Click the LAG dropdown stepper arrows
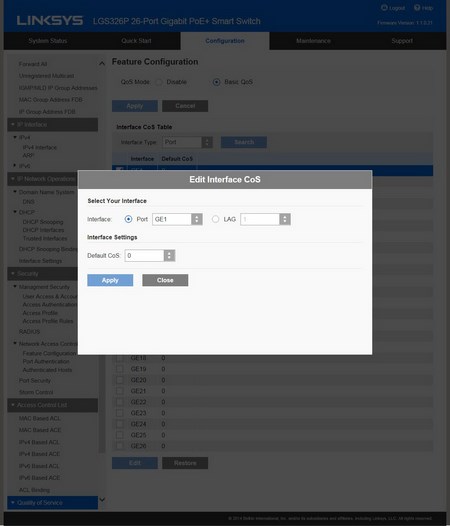This screenshot has width=450, height=526. (x=285, y=219)
